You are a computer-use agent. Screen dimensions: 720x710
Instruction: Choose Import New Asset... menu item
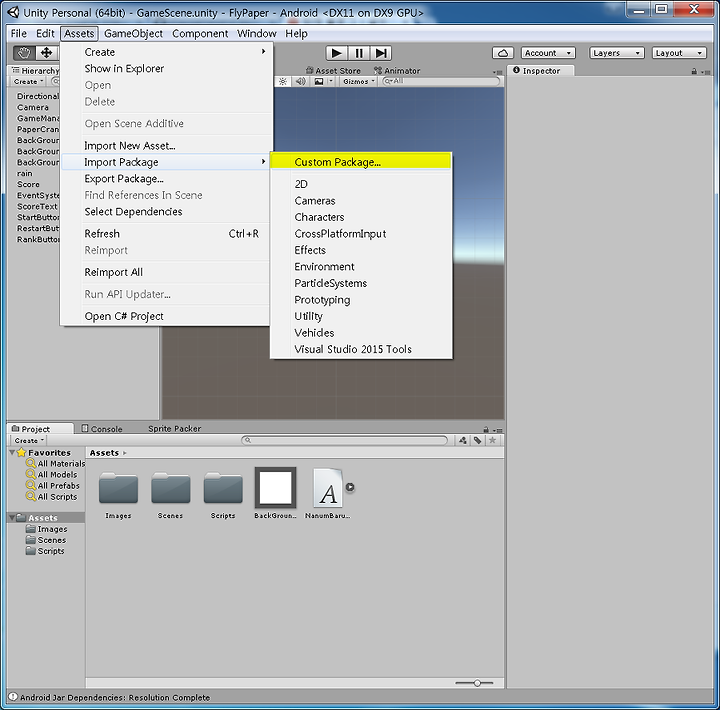pos(165,146)
